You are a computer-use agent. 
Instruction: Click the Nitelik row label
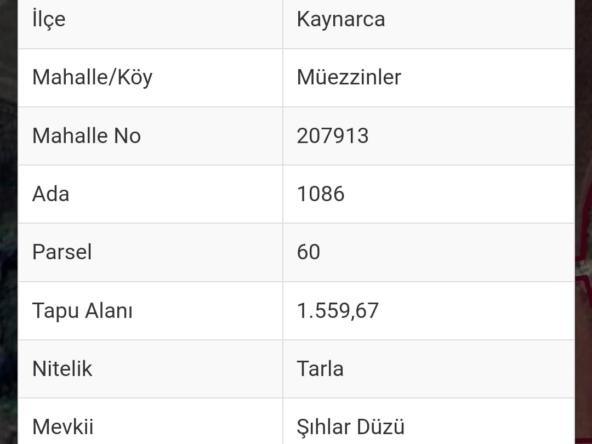(x=62, y=368)
